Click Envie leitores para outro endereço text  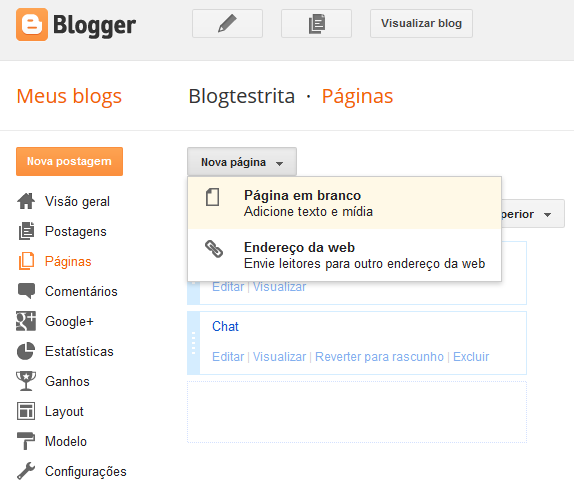365,264
